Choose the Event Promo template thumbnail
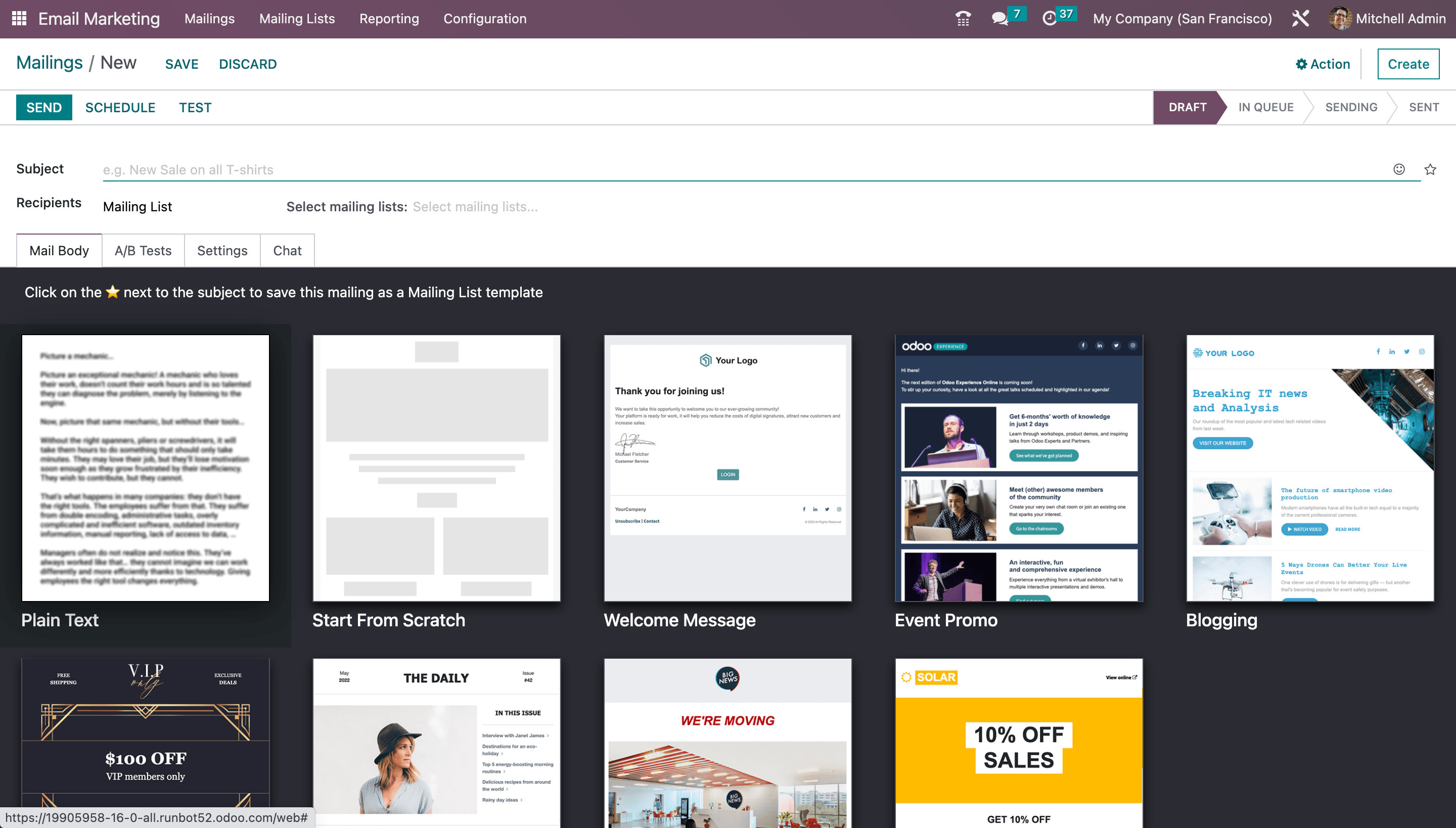Screen dimensions: 1456x828 (1019, 468)
